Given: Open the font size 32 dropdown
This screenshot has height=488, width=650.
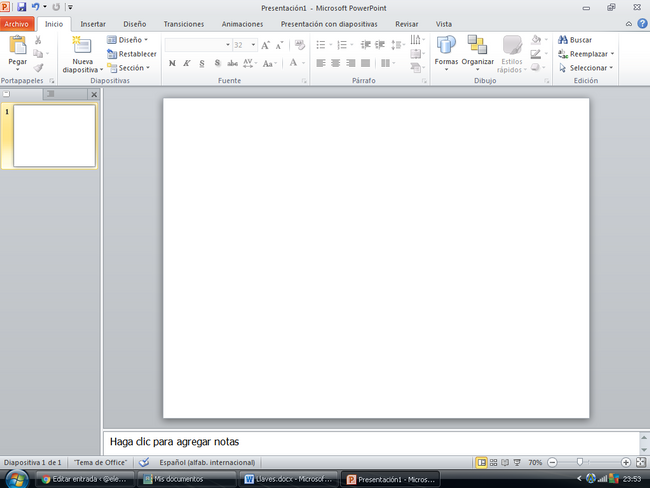Looking at the screenshot, I should 253,45.
